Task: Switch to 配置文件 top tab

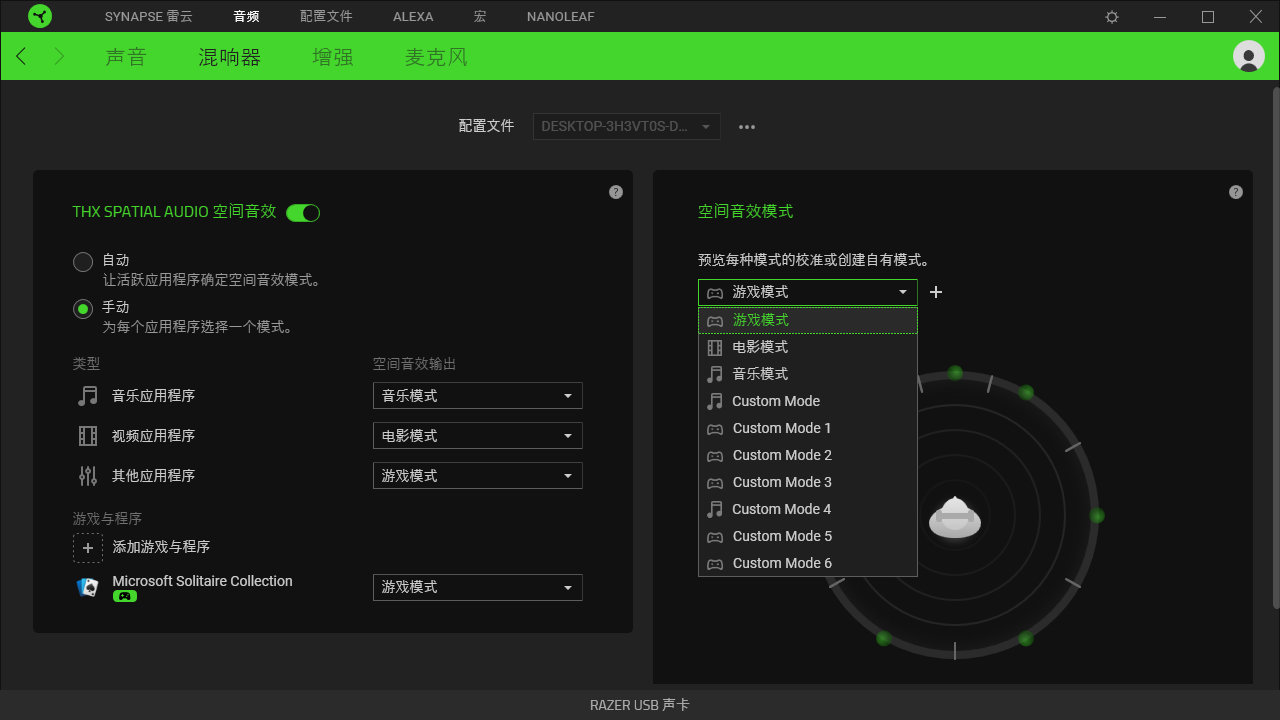Action: tap(326, 17)
